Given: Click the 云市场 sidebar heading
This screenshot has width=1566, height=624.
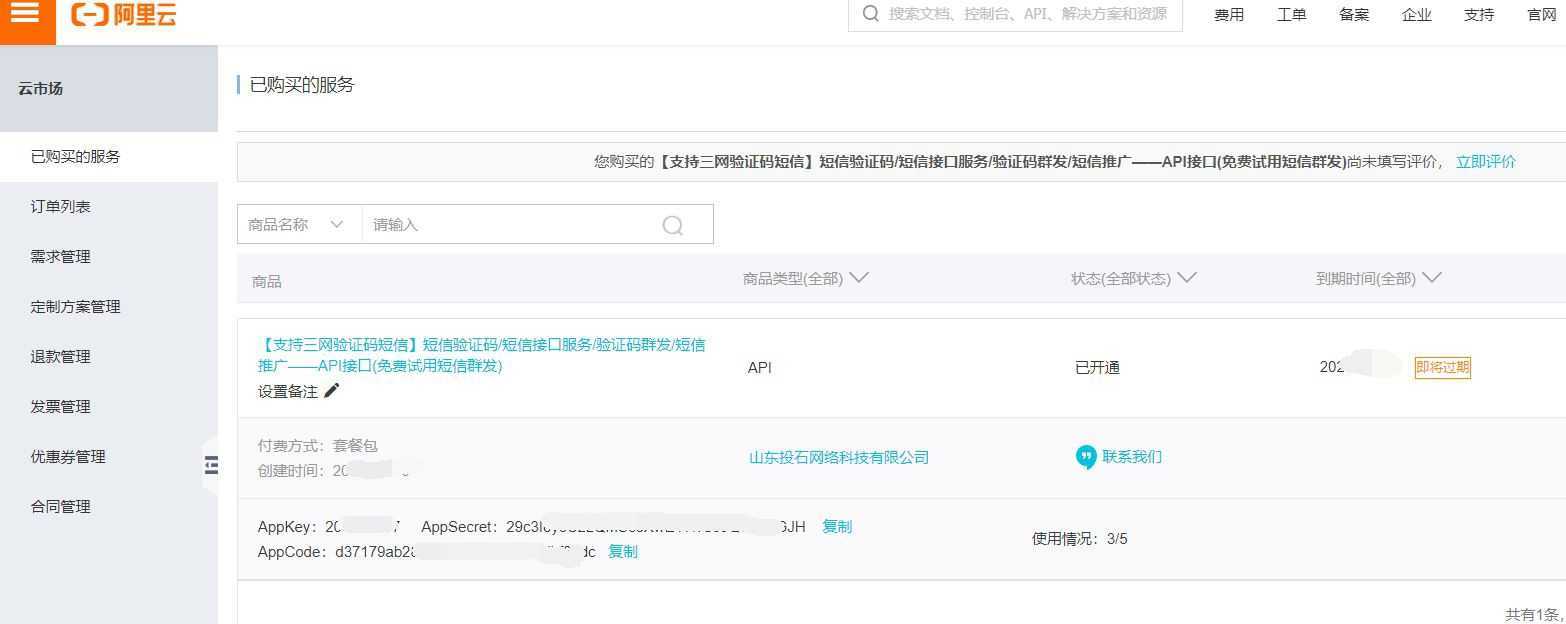Looking at the screenshot, I should coord(40,88).
